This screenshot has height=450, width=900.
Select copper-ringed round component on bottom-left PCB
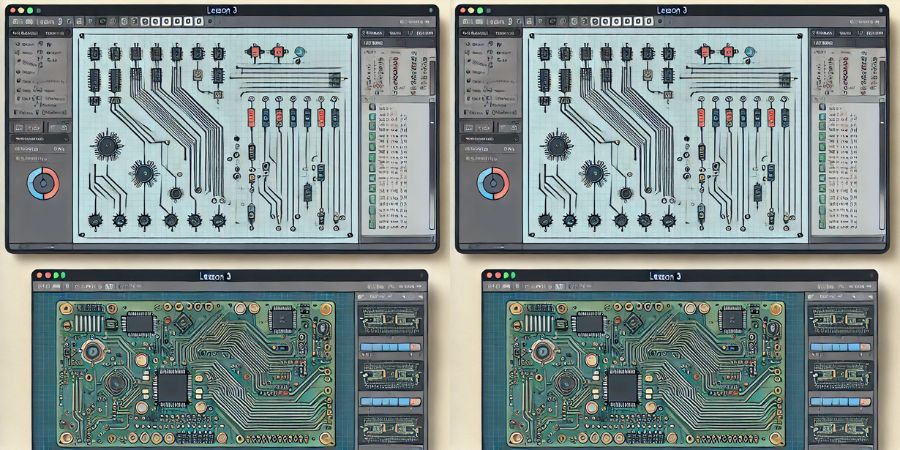point(92,351)
